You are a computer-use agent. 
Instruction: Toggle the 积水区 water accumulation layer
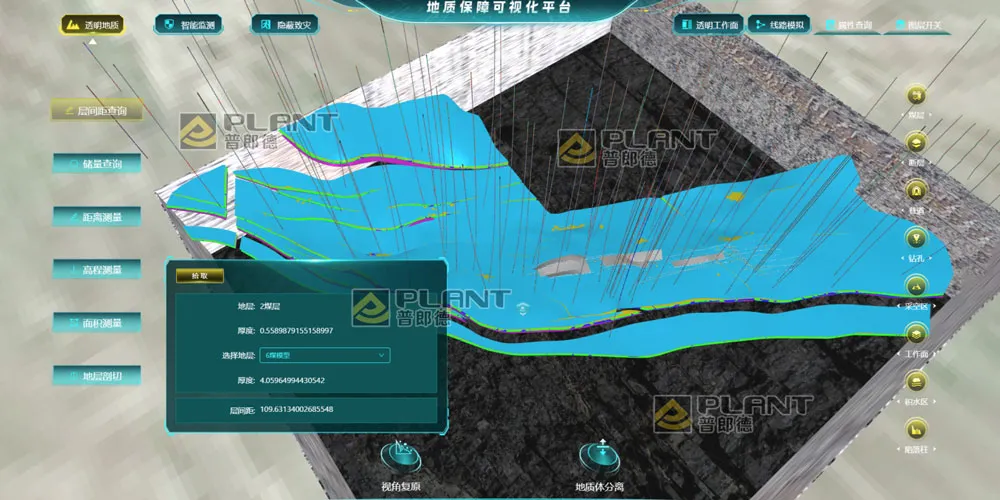click(915, 381)
